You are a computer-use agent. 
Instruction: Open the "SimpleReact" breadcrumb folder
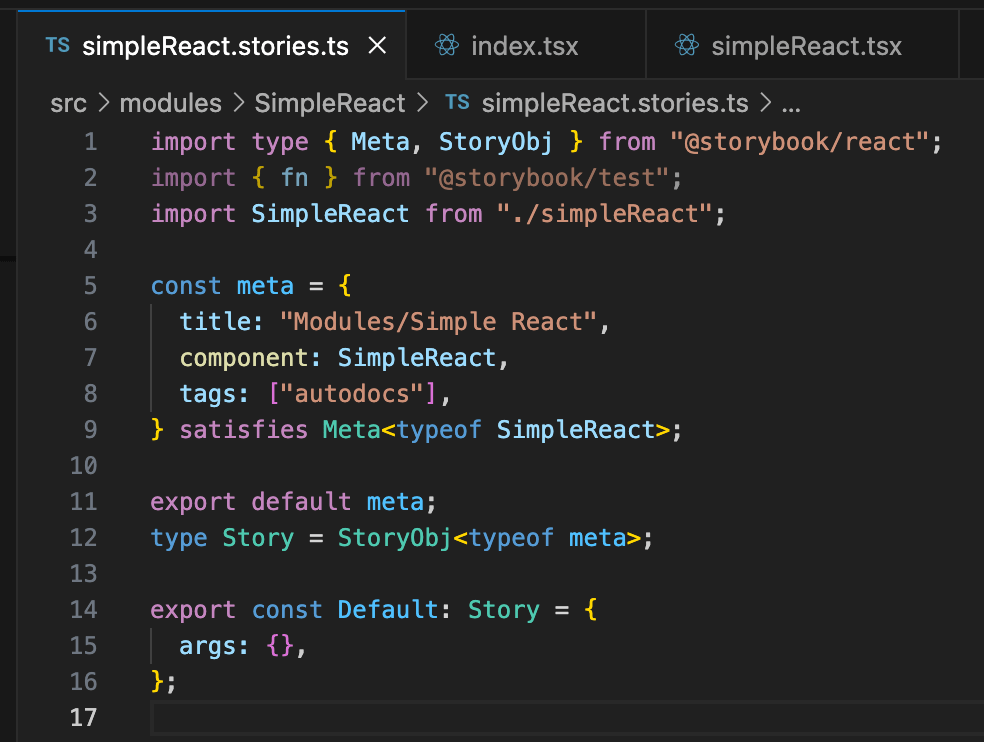330,103
